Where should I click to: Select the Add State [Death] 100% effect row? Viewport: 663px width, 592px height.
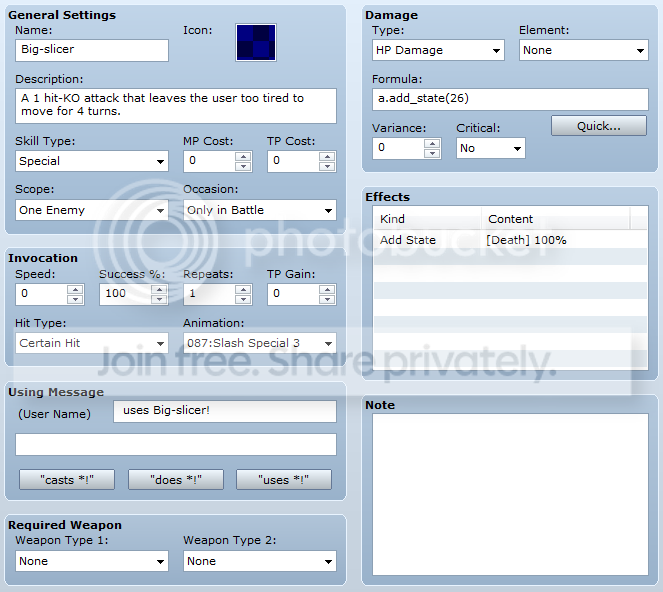(510, 240)
